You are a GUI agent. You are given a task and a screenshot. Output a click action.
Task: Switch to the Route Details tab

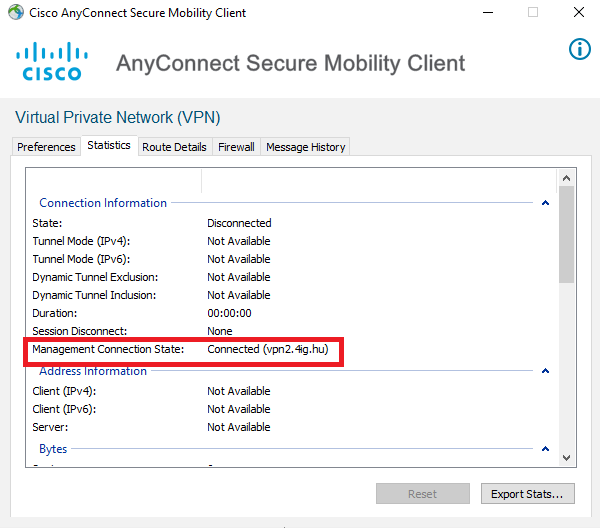174,147
